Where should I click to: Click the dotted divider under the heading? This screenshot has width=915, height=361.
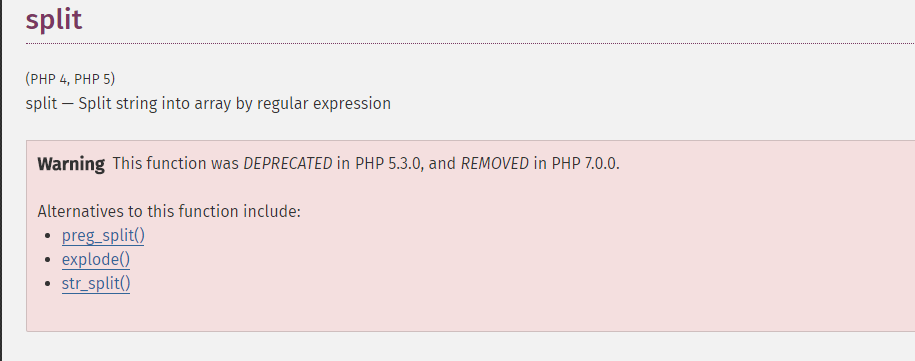470,43
